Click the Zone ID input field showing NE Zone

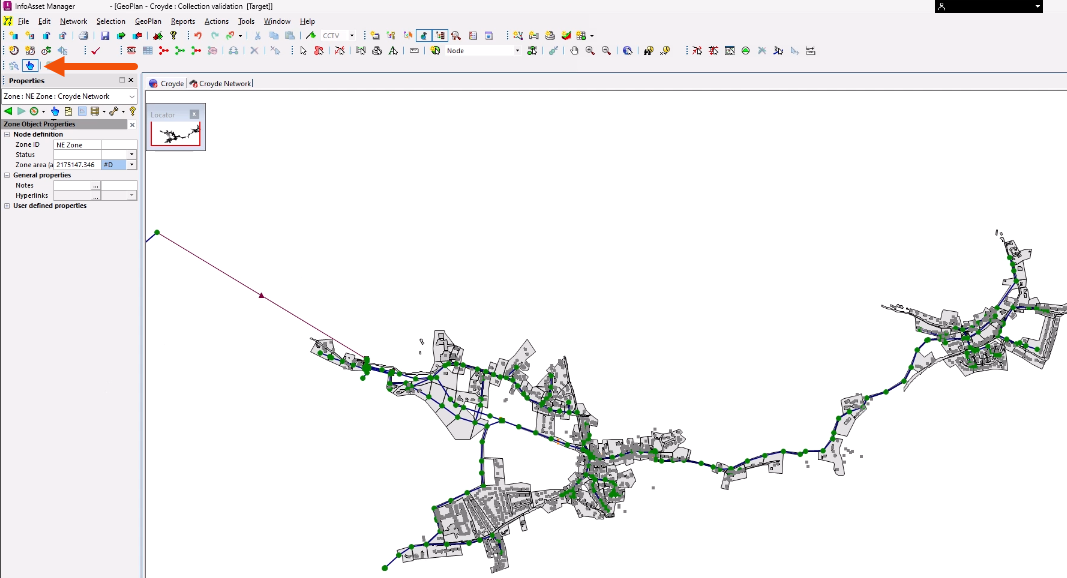click(80, 145)
